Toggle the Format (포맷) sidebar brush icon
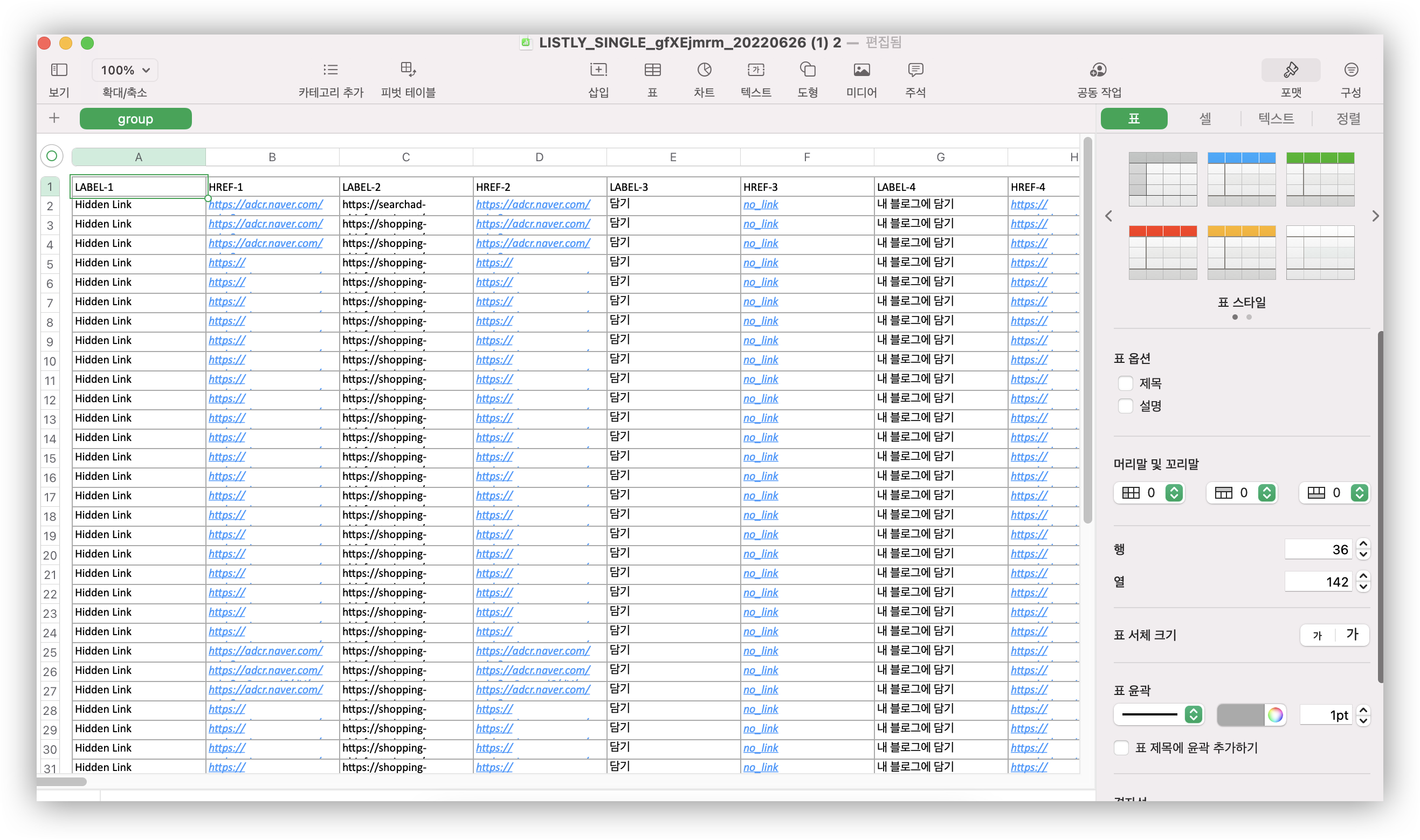Screen dimensions: 1420x840 pos(1291,70)
